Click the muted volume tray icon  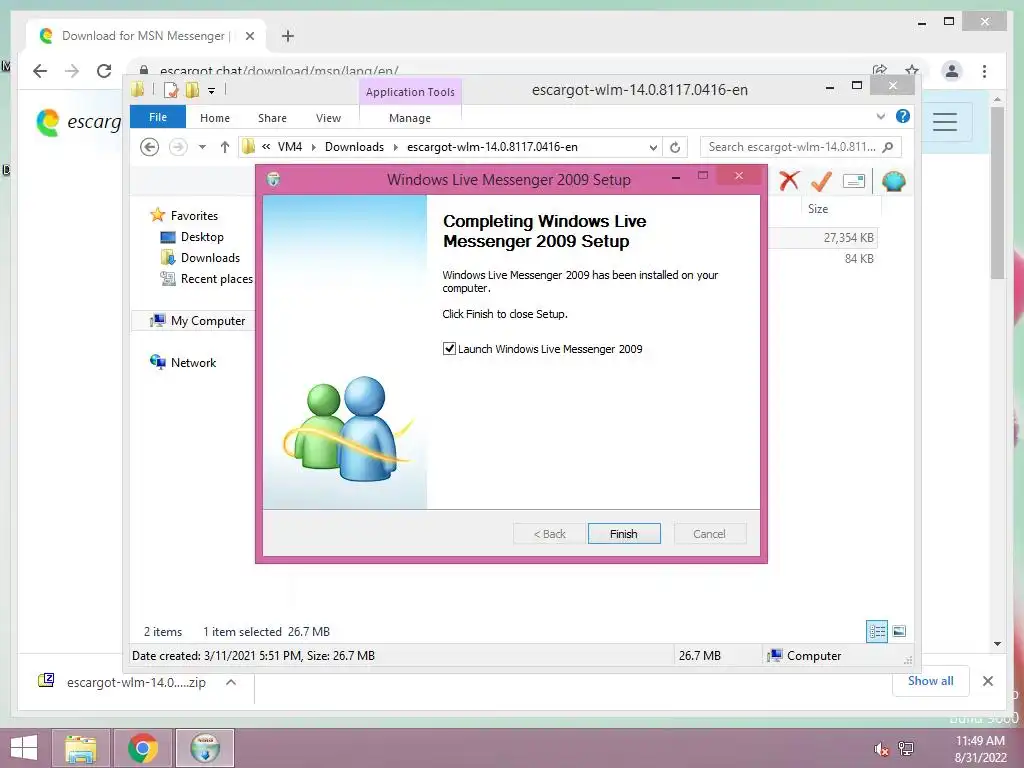coord(881,749)
